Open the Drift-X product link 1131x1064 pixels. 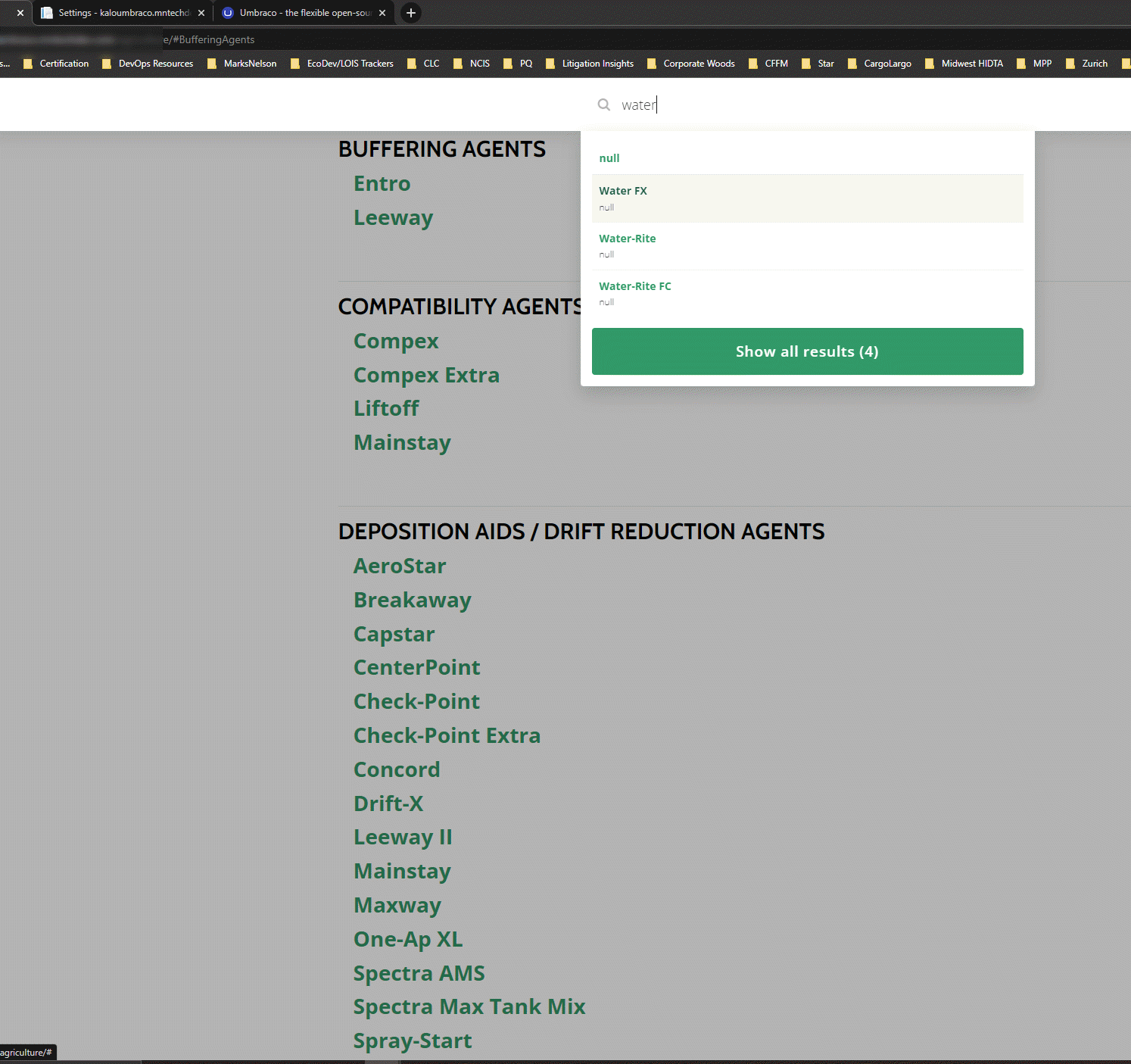tap(388, 804)
